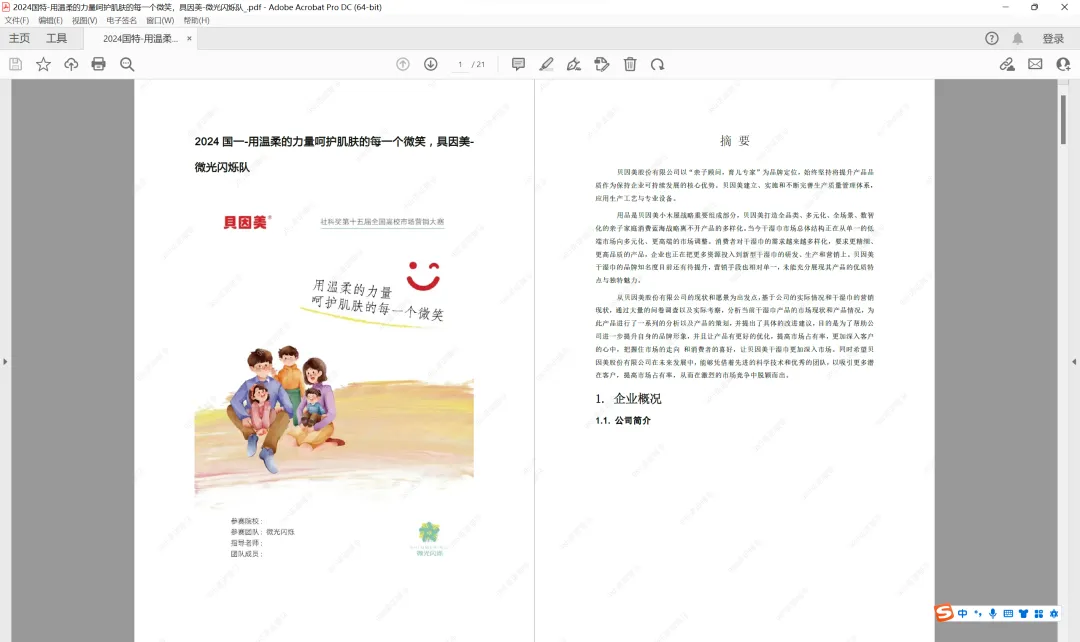Image resolution: width=1080 pixels, height=642 pixels.
Task: Add document to favorites star
Action: [43, 64]
